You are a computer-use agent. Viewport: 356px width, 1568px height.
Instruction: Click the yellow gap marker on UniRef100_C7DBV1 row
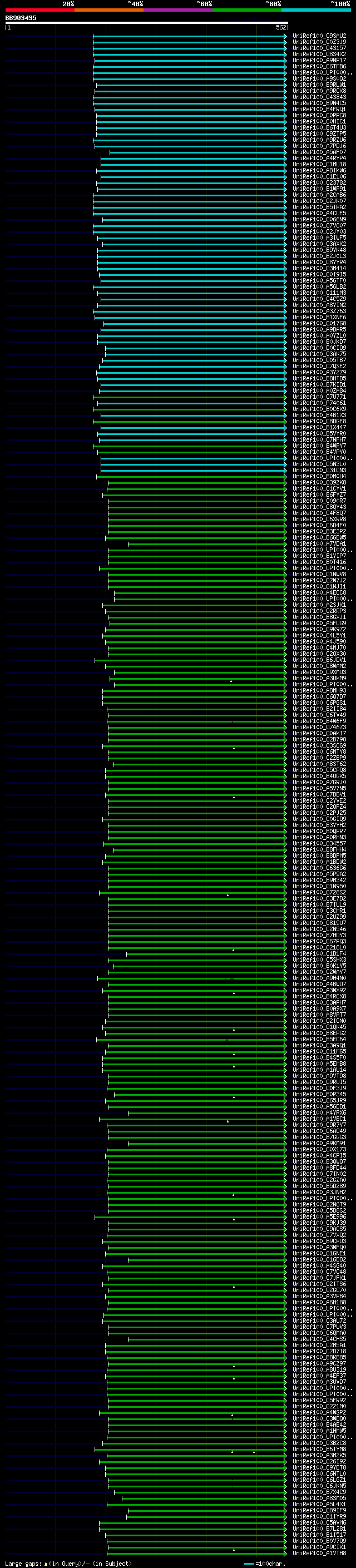234,797
